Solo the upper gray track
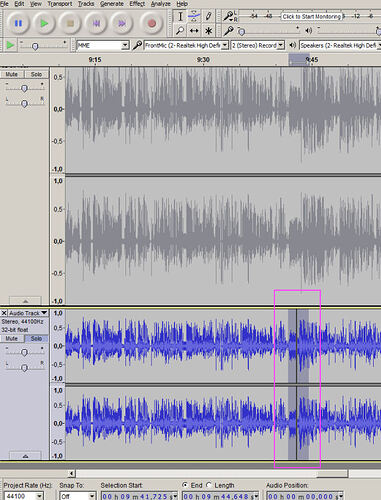 [36, 74]
